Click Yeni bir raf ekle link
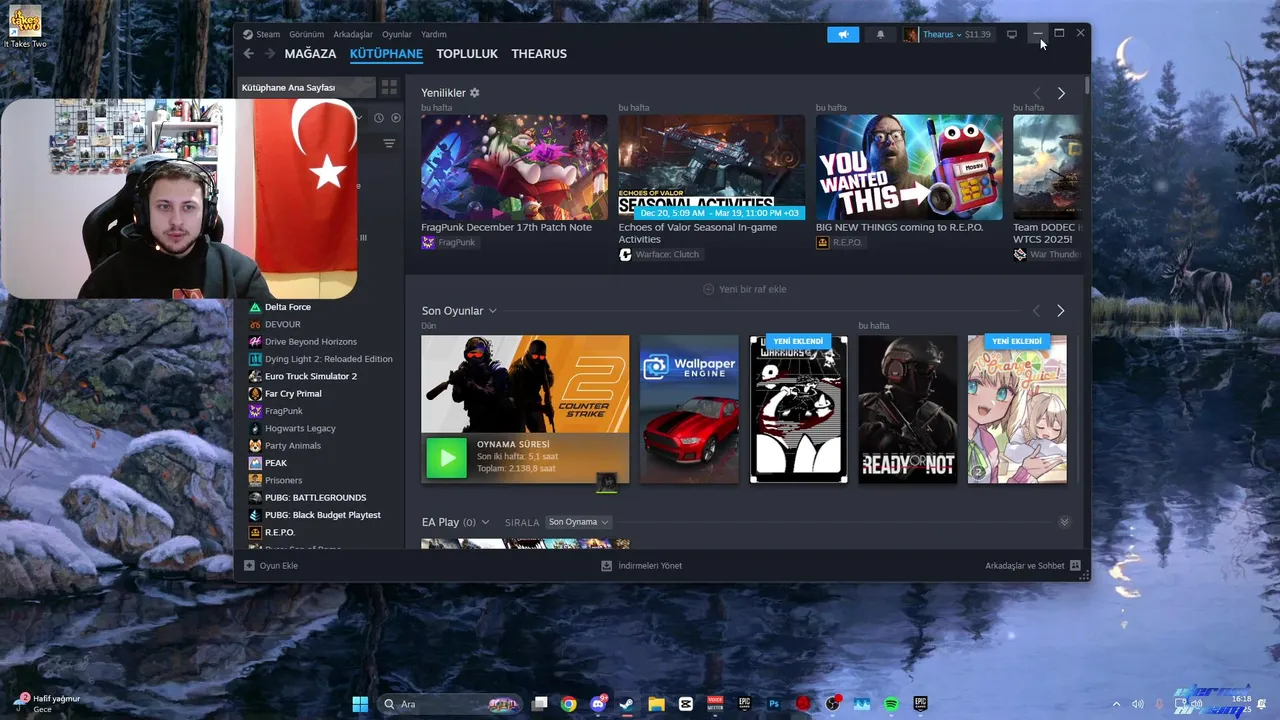Viewport: 1280px width, 720px height. coord(745,289)
